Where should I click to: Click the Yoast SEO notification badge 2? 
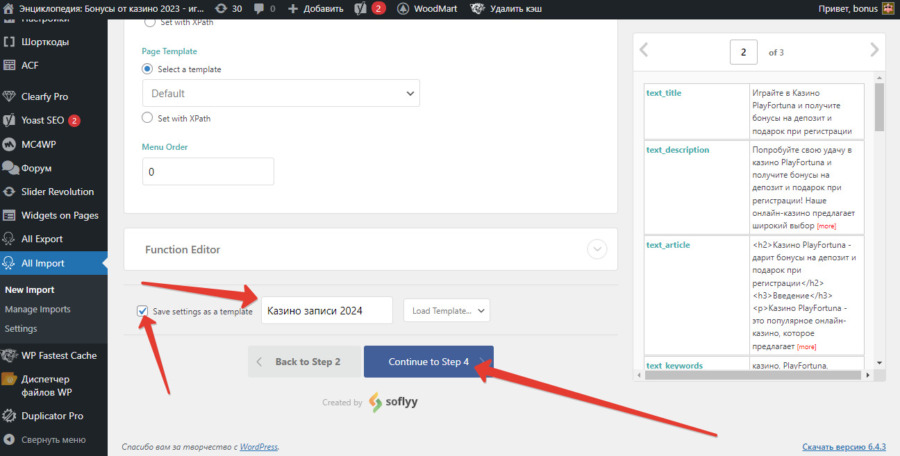[x=74, y=121]
